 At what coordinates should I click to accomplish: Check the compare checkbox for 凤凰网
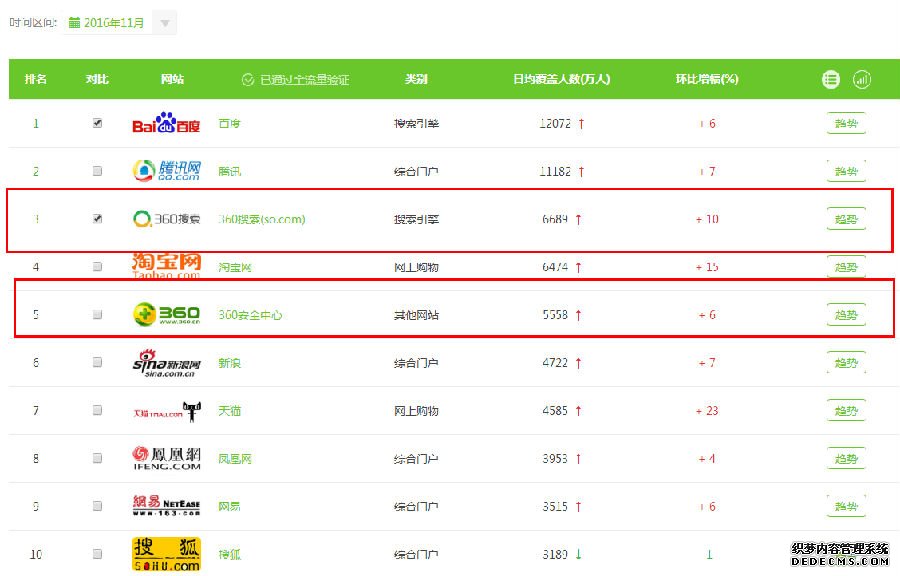(98, 458)
